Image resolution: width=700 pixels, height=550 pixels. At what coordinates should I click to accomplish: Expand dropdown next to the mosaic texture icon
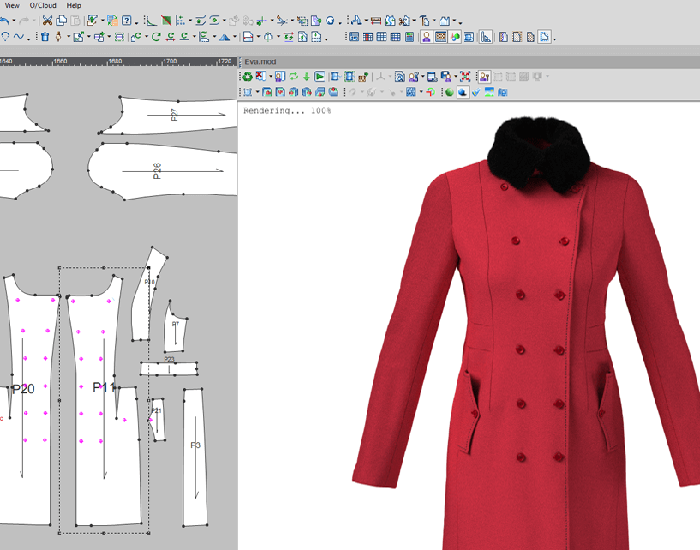pos(421,92)
